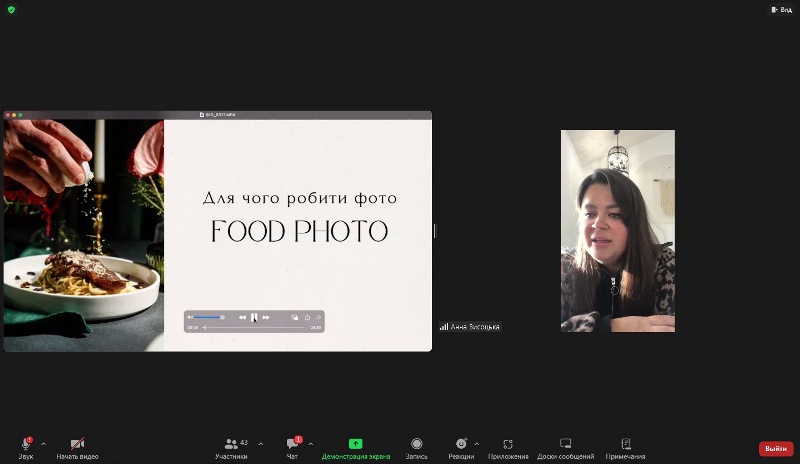Image resolution: width=800 pixels, height=464 pixels.
Task: Open the Участники participants panel
Action: click(231, 448)
